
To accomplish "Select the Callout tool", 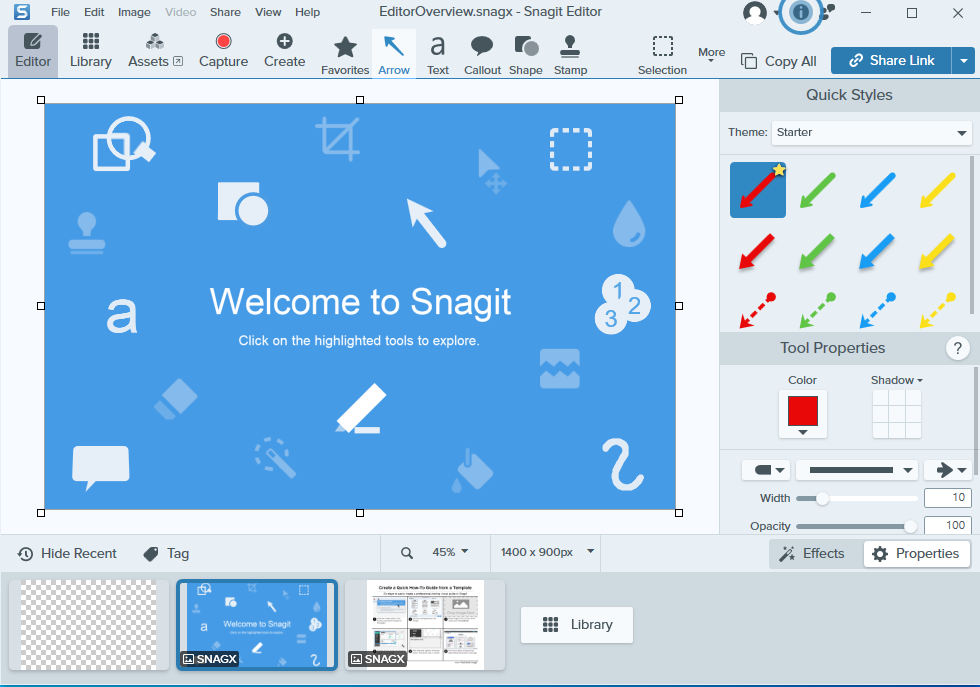I will coord(482,54).
